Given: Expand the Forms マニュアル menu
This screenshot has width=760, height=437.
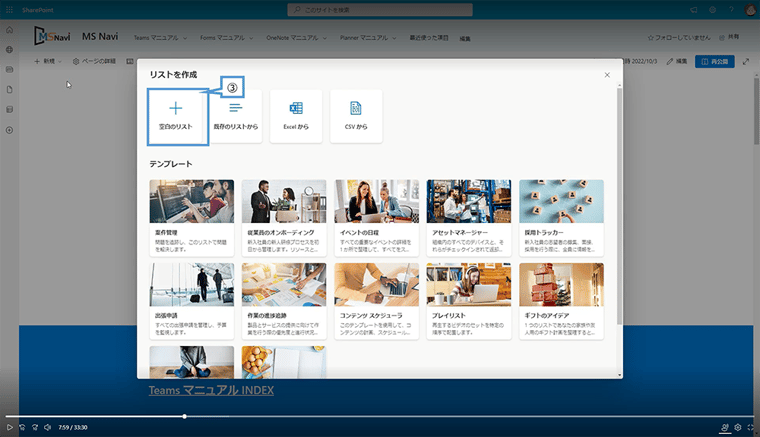Looking at the screenshot, I should tap(227, 38).
